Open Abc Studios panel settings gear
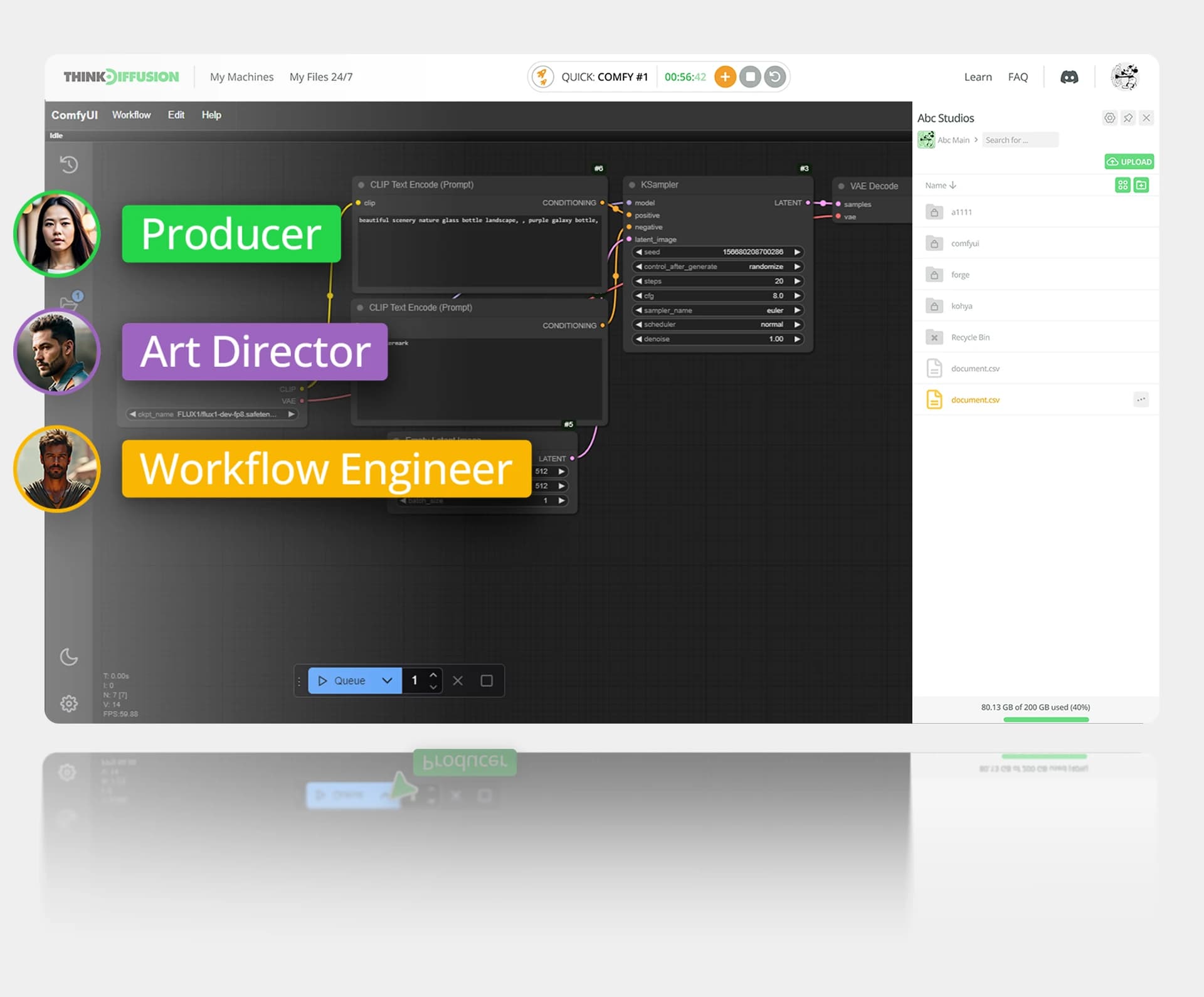This screenshot has width=1204, height=997. tap(1110, 118)
